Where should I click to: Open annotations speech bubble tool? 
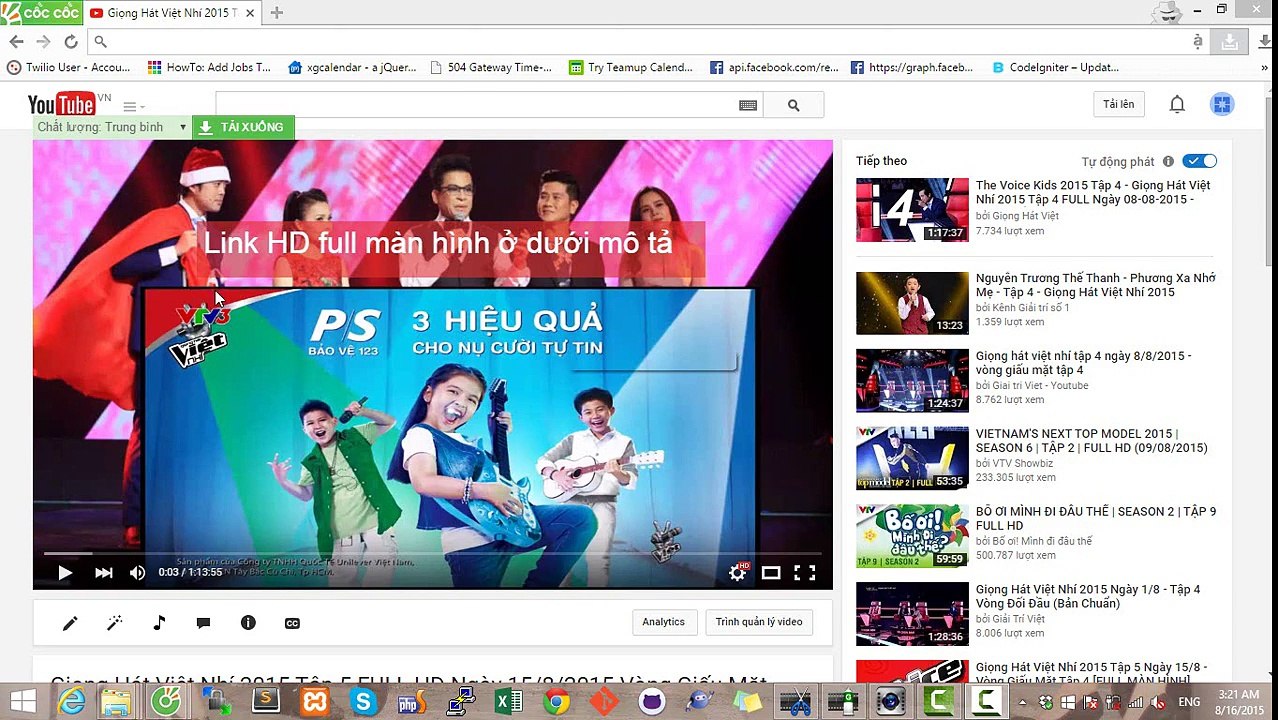[x=203, y=623]
